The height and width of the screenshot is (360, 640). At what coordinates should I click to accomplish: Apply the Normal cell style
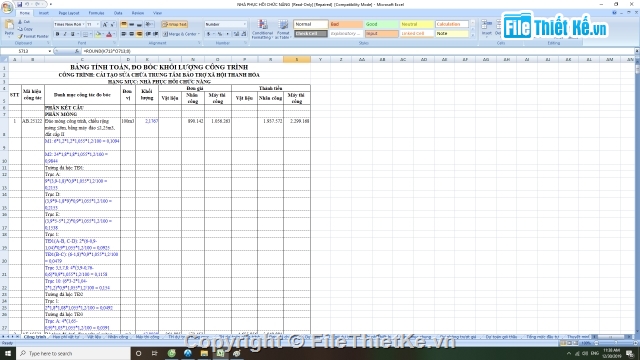click(310, 24)
